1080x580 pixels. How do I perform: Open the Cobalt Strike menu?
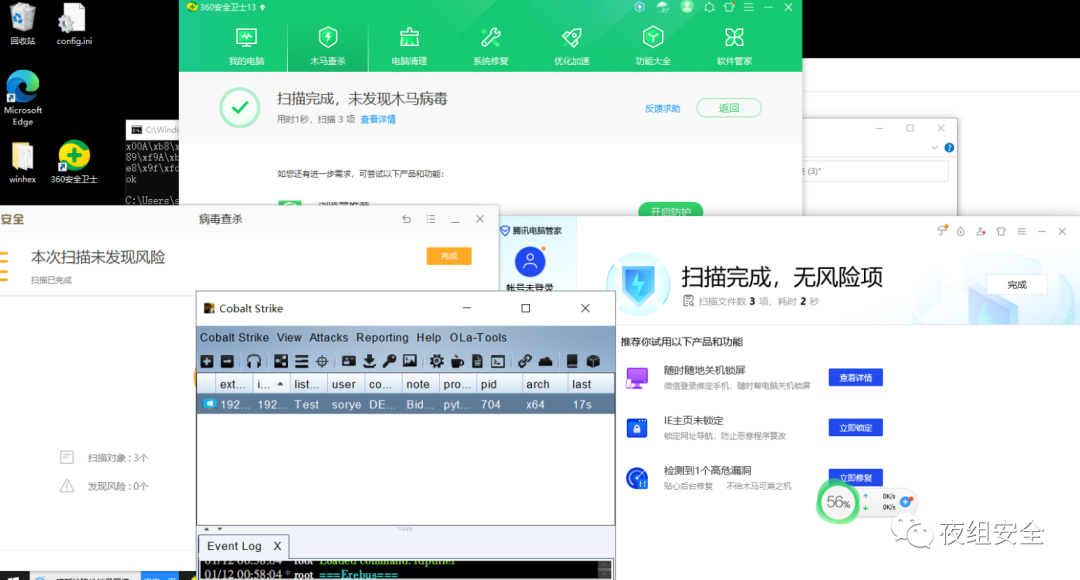coord(234,338)
